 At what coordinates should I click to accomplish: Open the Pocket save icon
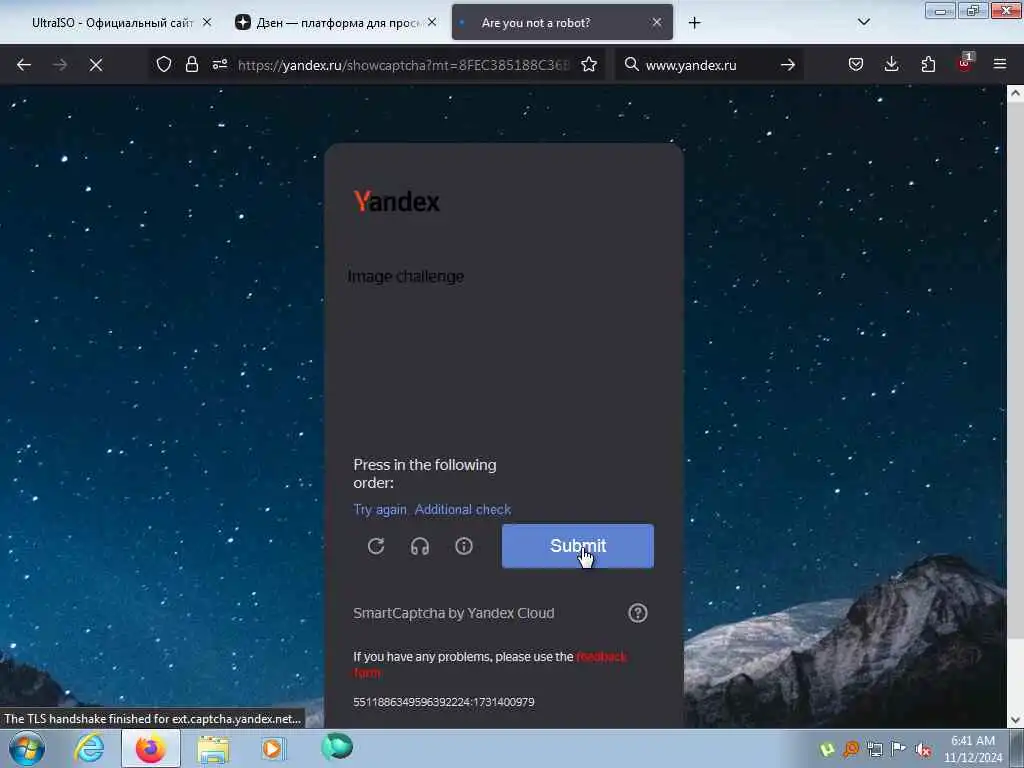(x=856, y=64)
